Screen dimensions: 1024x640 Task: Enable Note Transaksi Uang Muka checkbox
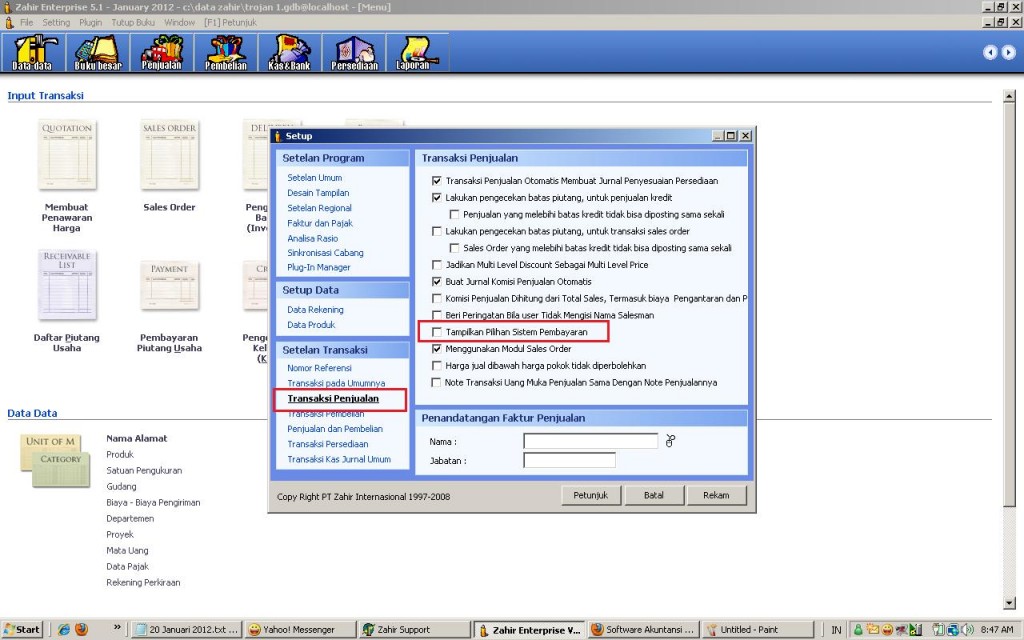437,383
